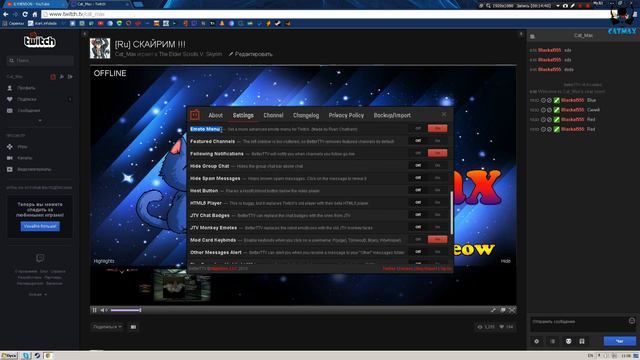Pause the video player

pos(95,310)
